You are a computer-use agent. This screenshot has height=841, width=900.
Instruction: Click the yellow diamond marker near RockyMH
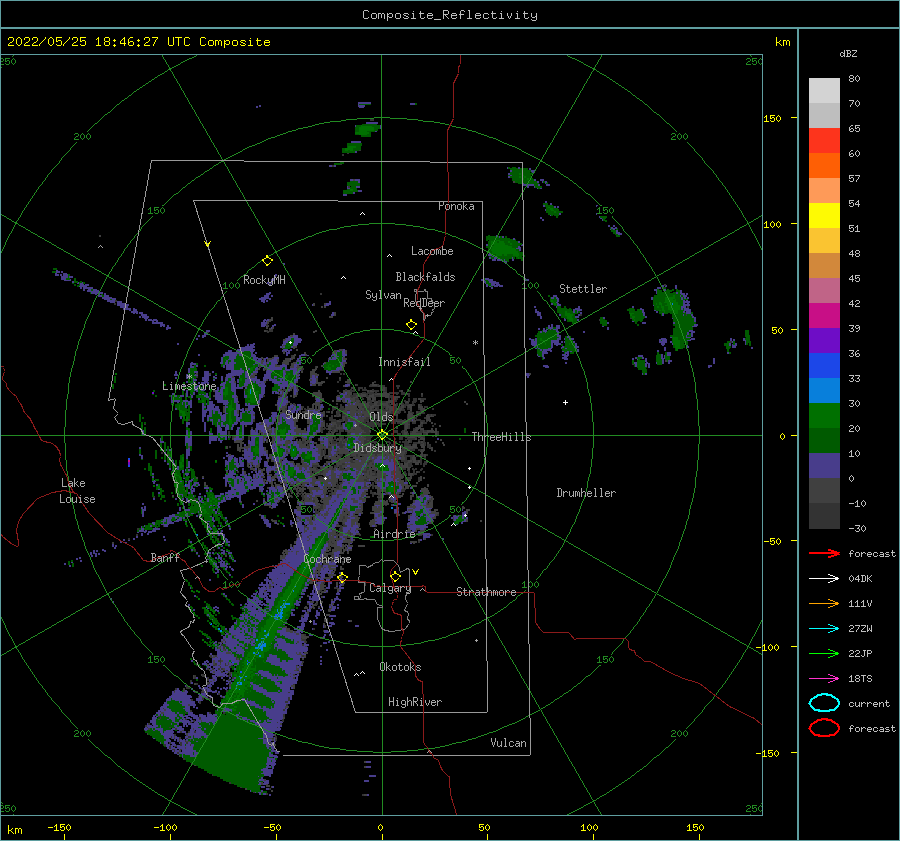tap(267, 261)
